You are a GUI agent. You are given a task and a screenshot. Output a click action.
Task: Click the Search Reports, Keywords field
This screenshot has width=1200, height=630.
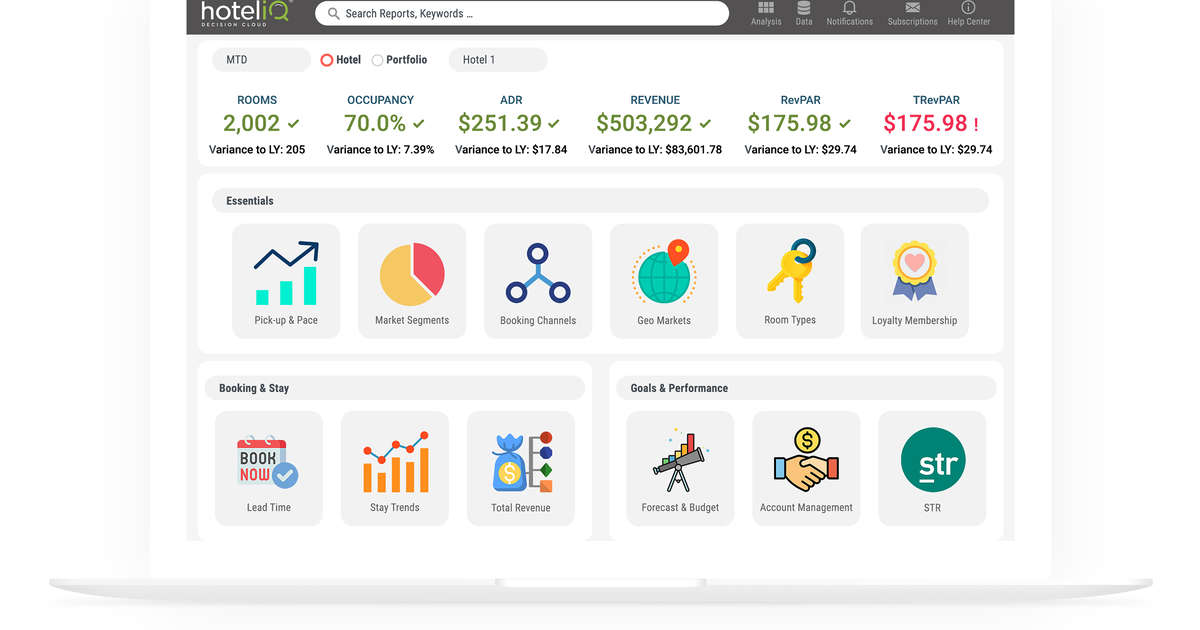(x=522, y=14)
